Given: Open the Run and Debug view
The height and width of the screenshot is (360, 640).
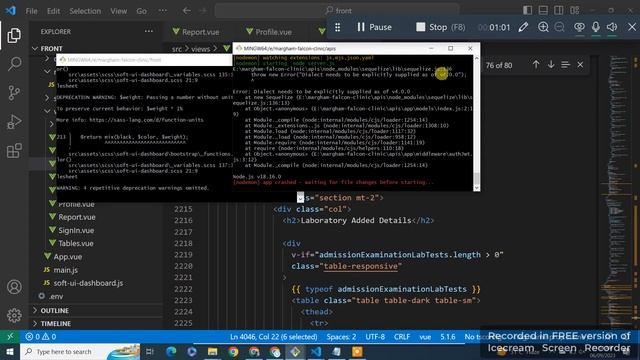Looking at the screenshot, I should click(14, 122).
